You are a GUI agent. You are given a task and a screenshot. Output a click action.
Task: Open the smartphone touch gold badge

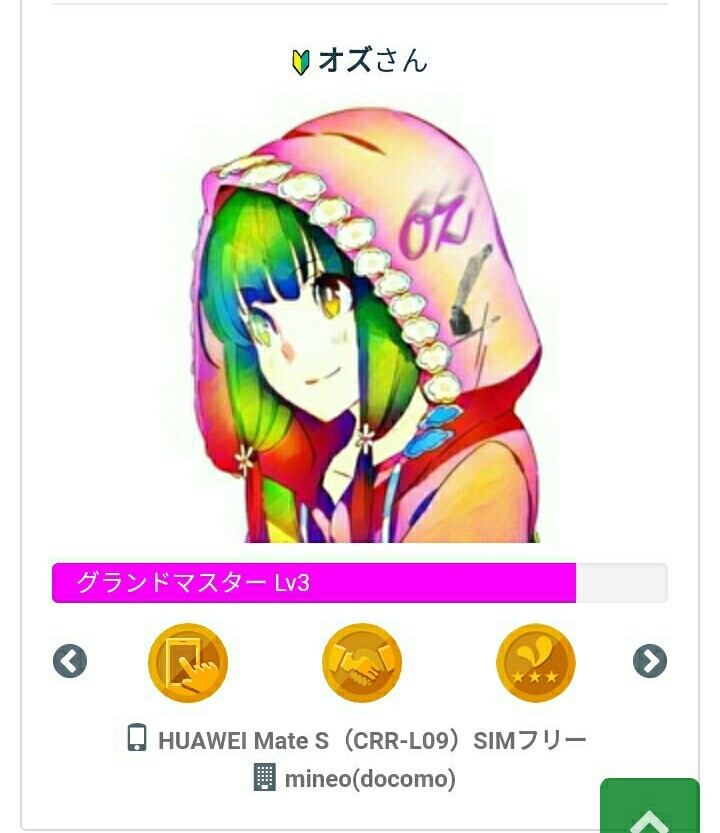tap(188, 663)
